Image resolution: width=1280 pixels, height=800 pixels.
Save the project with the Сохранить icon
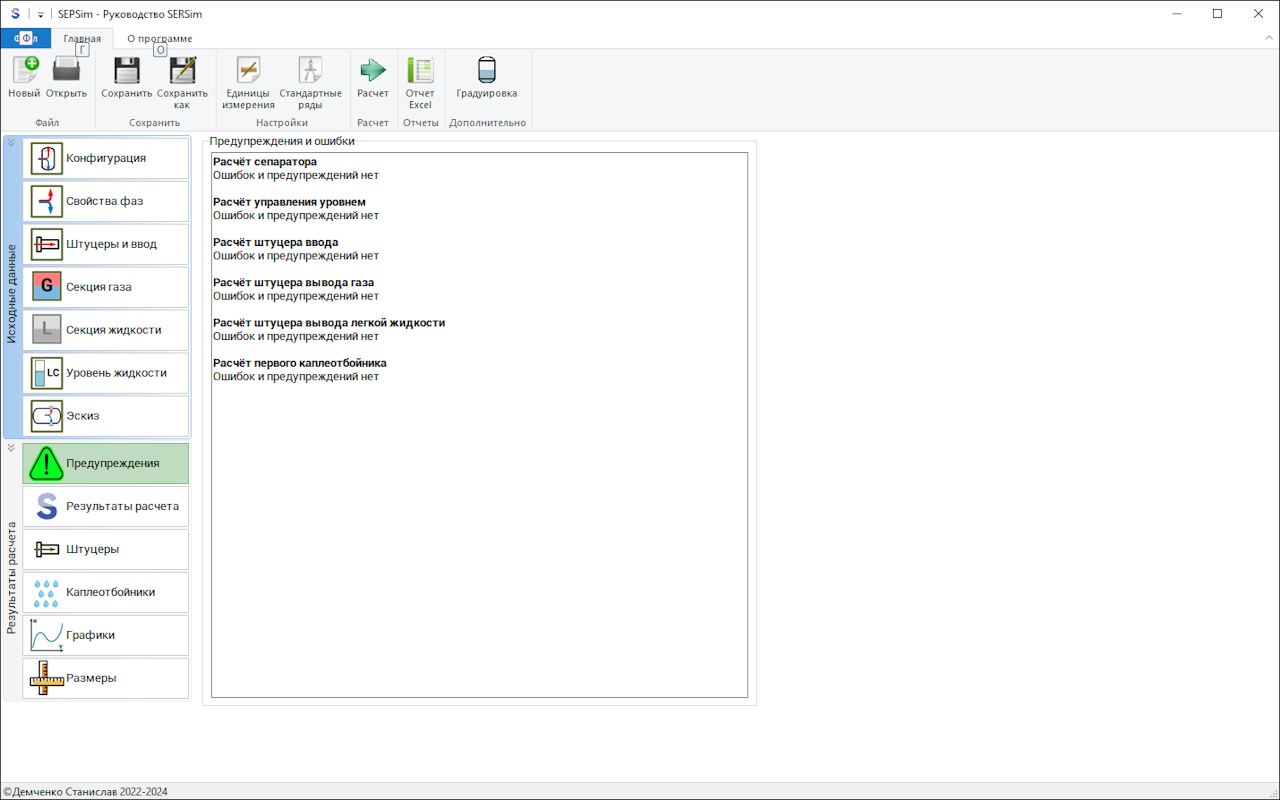126,71
